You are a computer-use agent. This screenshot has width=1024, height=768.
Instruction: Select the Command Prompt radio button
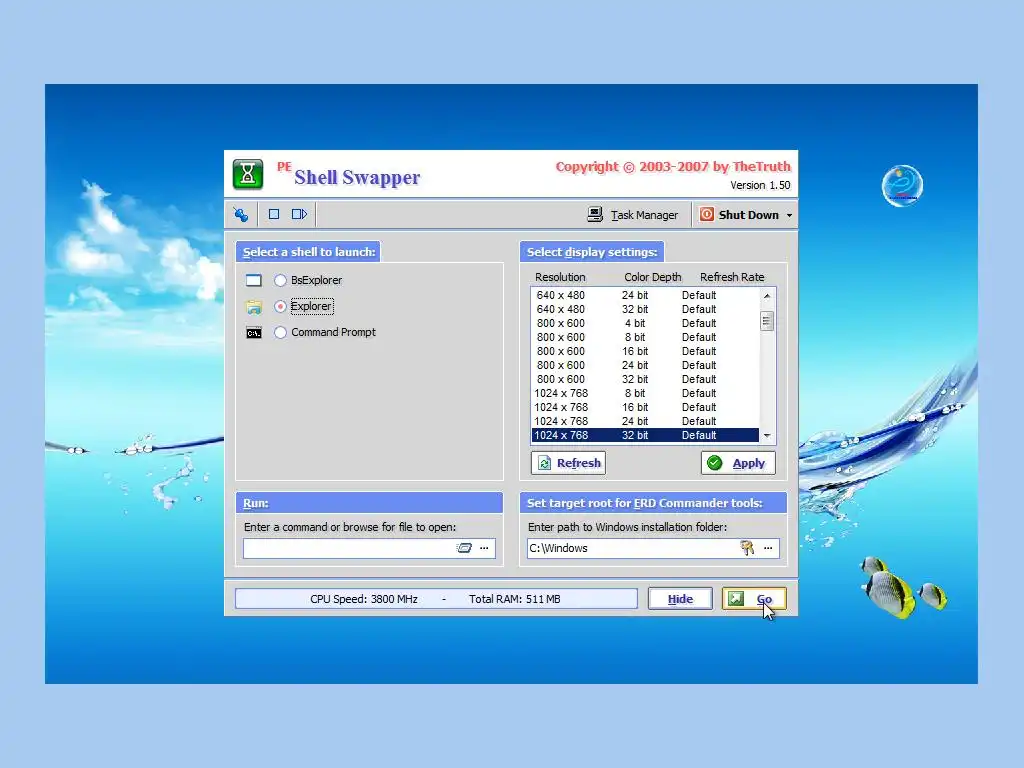click(280, 332)
